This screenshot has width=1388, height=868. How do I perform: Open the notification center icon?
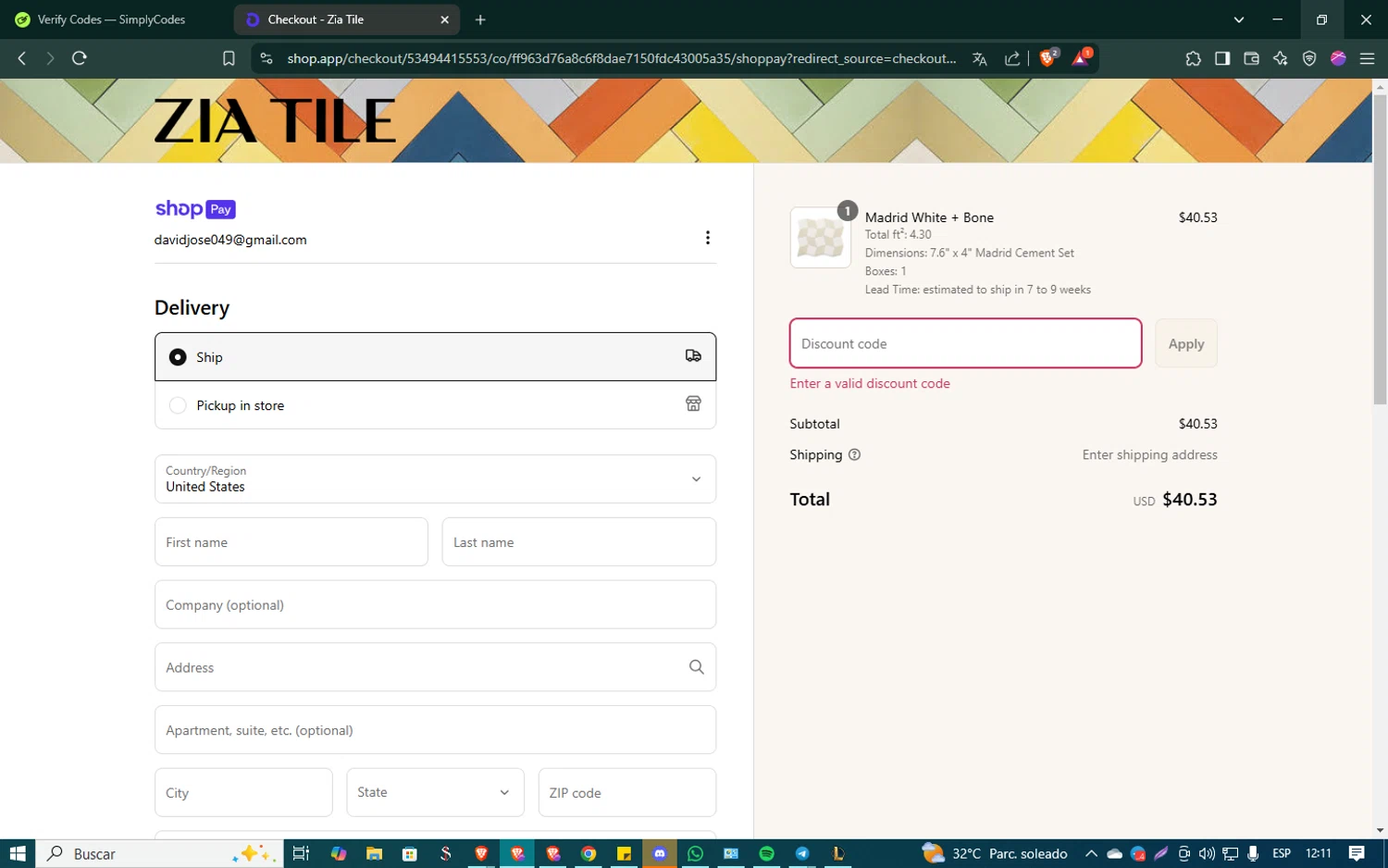(x=1357, y=853)
